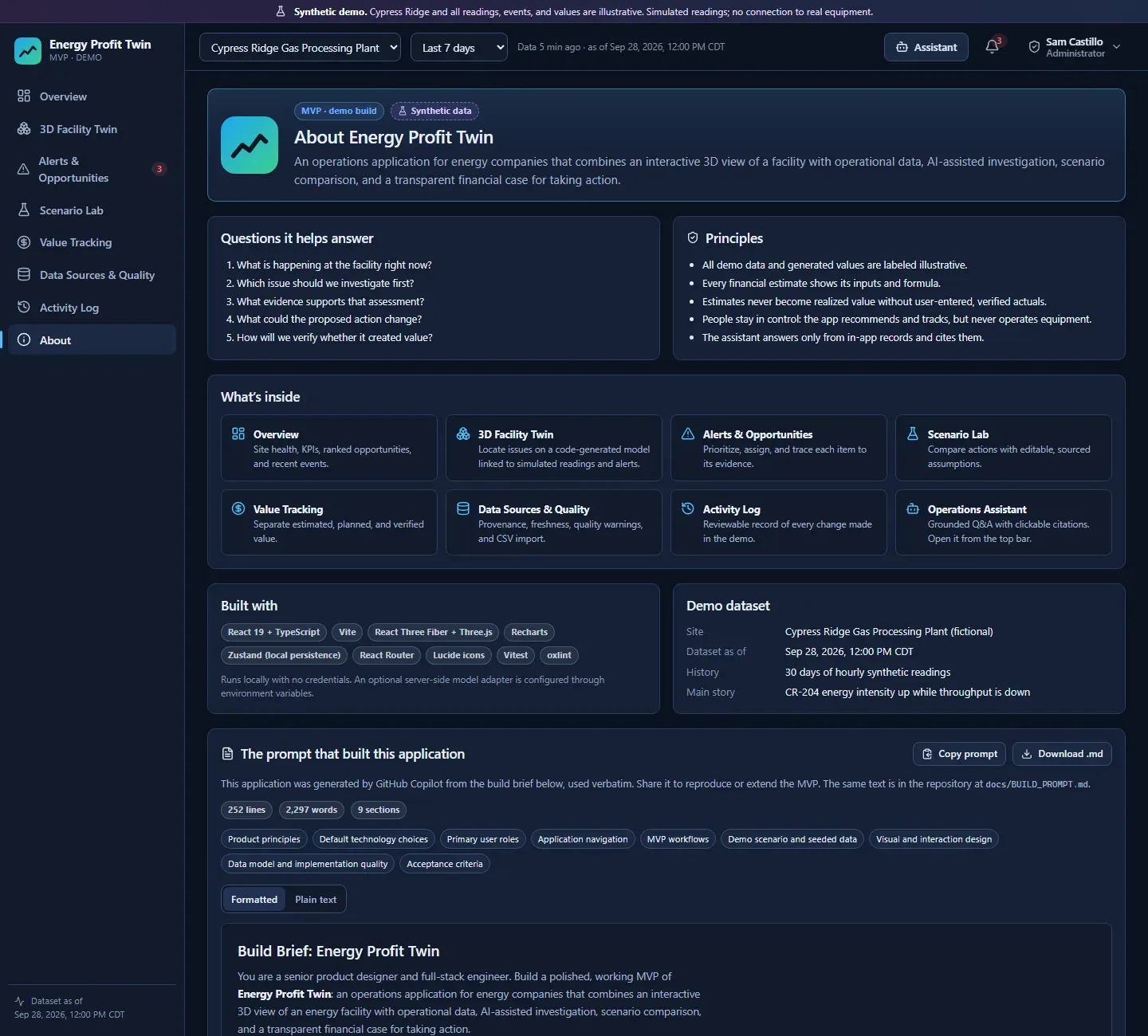The image size is (1148, 1036).
Task: Click the Activity Log card history icon
Action: coord(688,508)
